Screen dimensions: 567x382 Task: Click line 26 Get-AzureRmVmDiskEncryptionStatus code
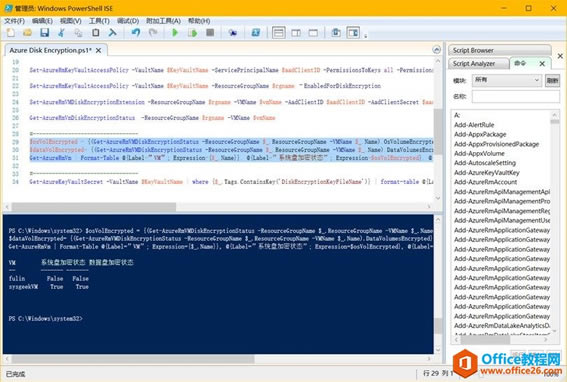tap(152, 118)
